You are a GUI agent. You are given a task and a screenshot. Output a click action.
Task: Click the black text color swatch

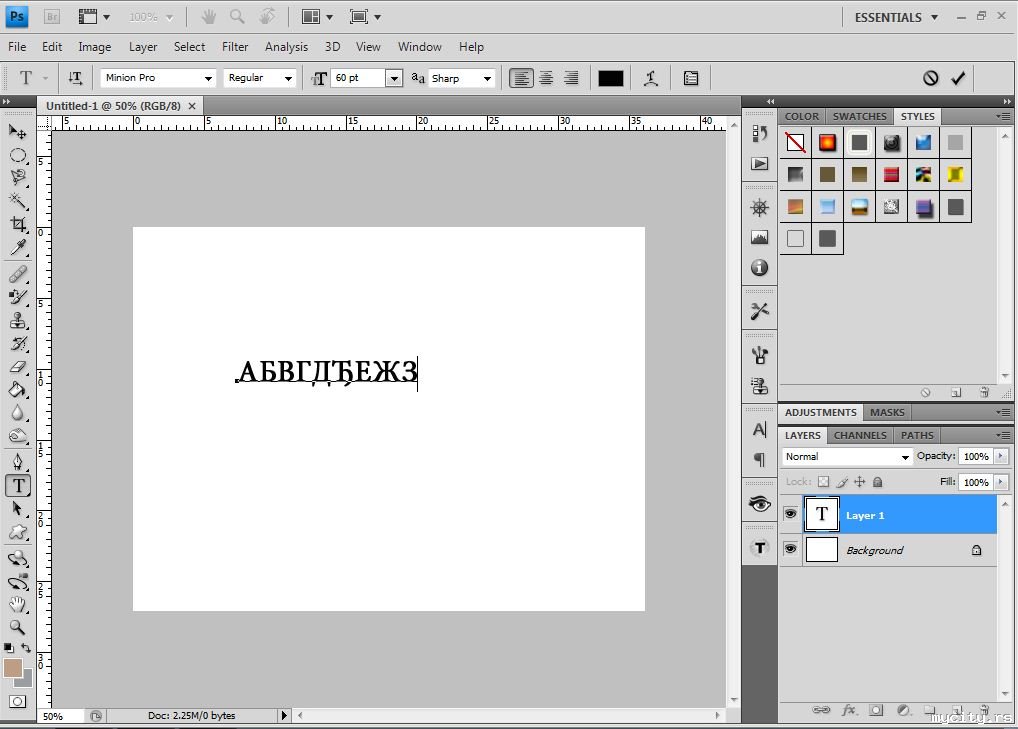tap(610, 78)
